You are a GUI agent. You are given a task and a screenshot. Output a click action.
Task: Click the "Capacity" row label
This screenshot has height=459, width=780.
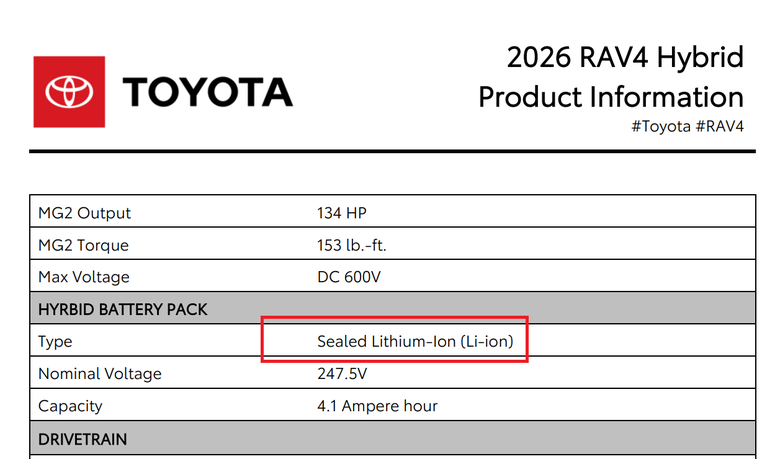pyautogui.click(x=70, y=406)
